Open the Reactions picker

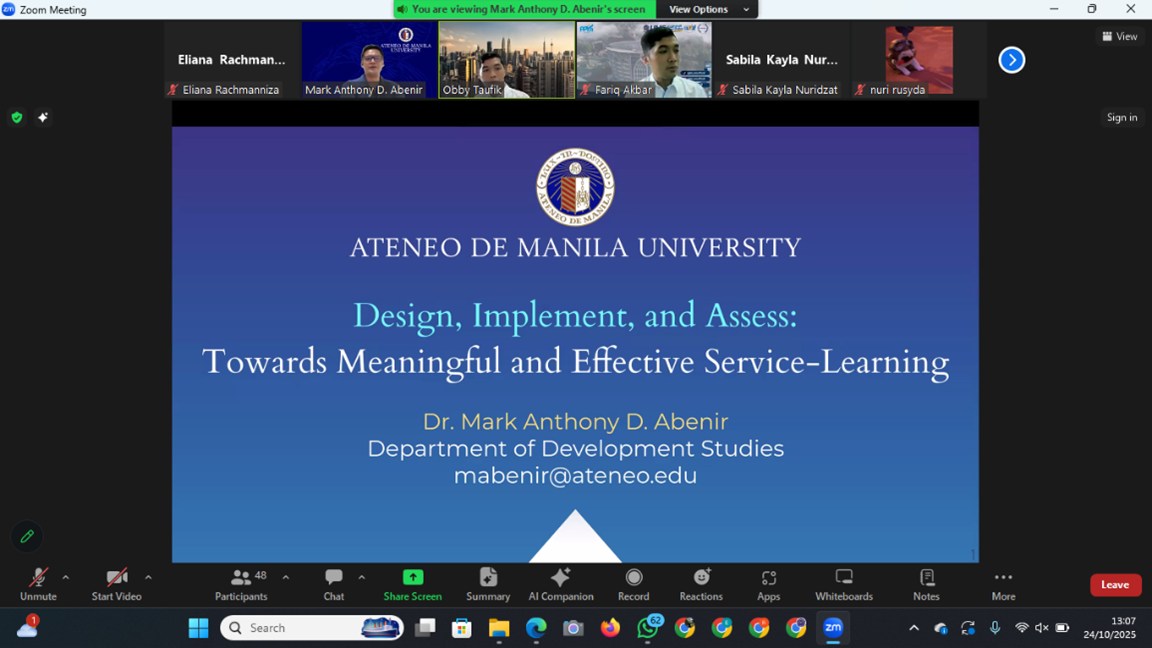tap(701, 585)
